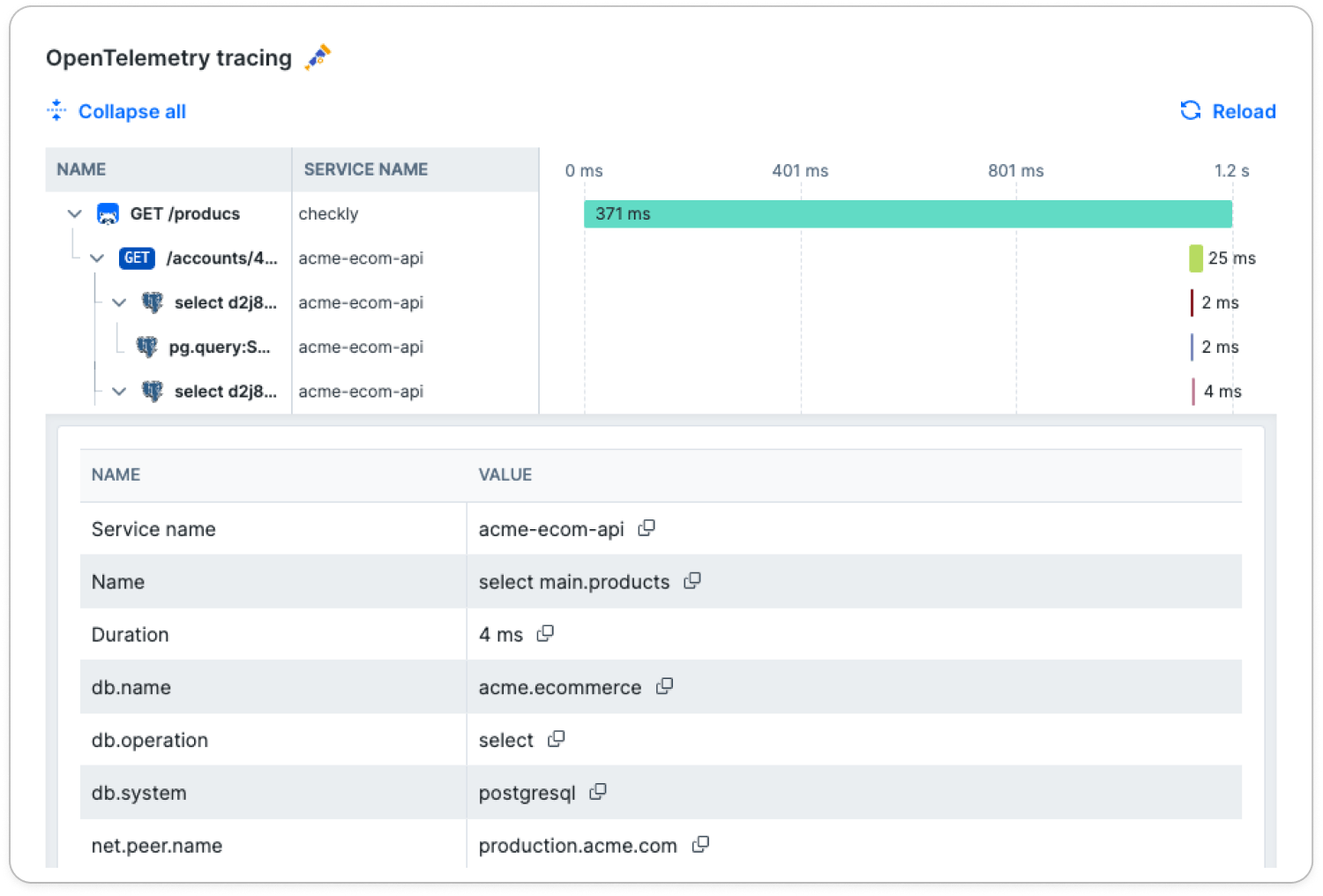
Task: Click the checkly service name cell
Action: point(328,213)
